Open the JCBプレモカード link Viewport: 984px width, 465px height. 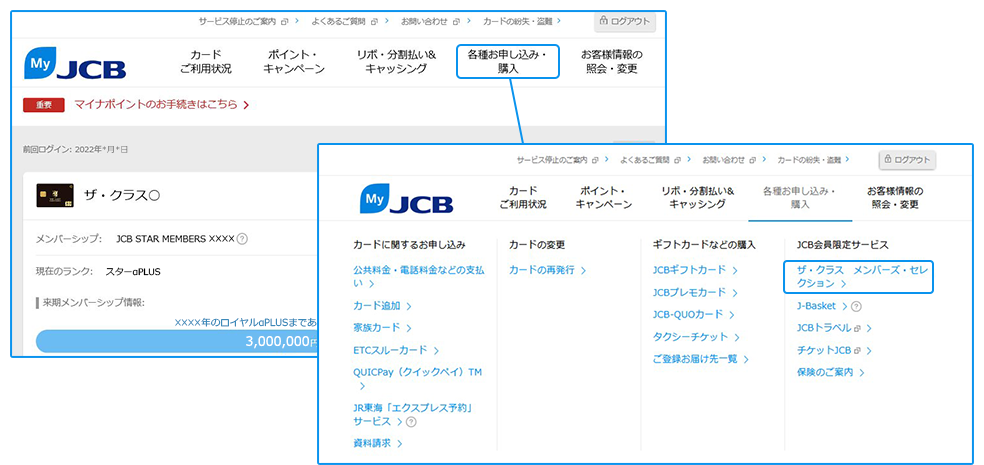[695, 292]
